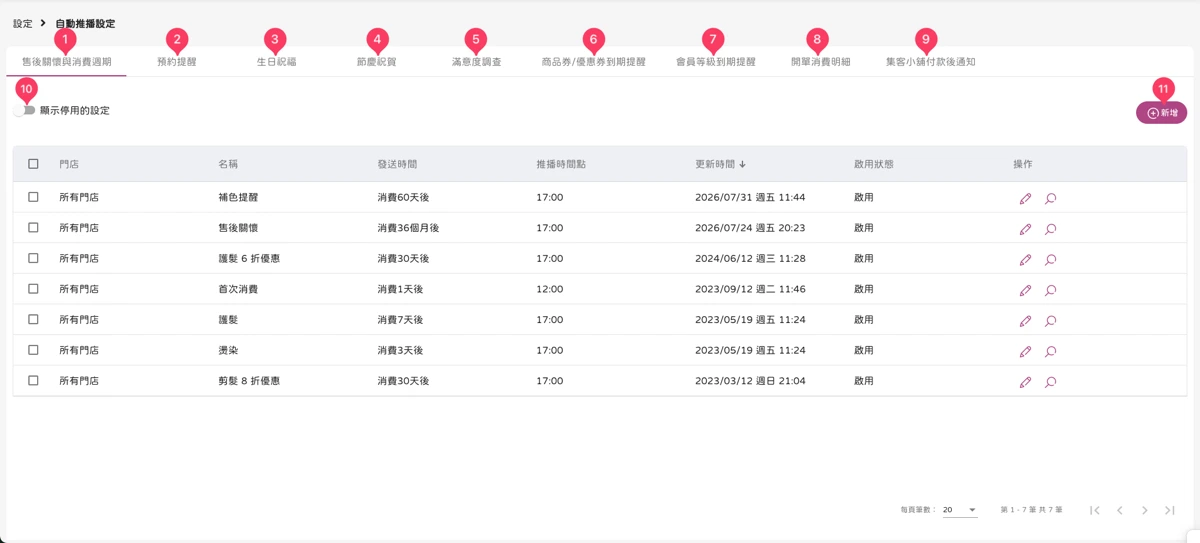Screen dimensions: 1200x543
Task: Edit the 首次消費 row with pencil icon
Action: click(1025, 290)
